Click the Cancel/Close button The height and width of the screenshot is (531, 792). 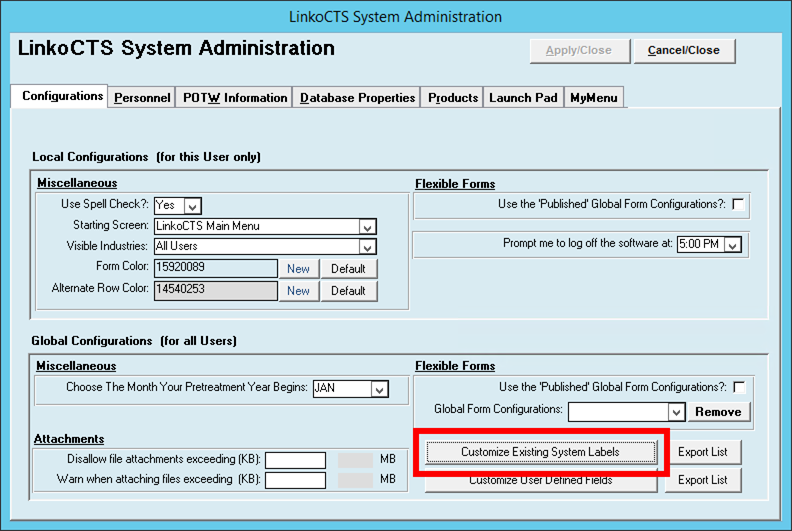coord(684,51)
